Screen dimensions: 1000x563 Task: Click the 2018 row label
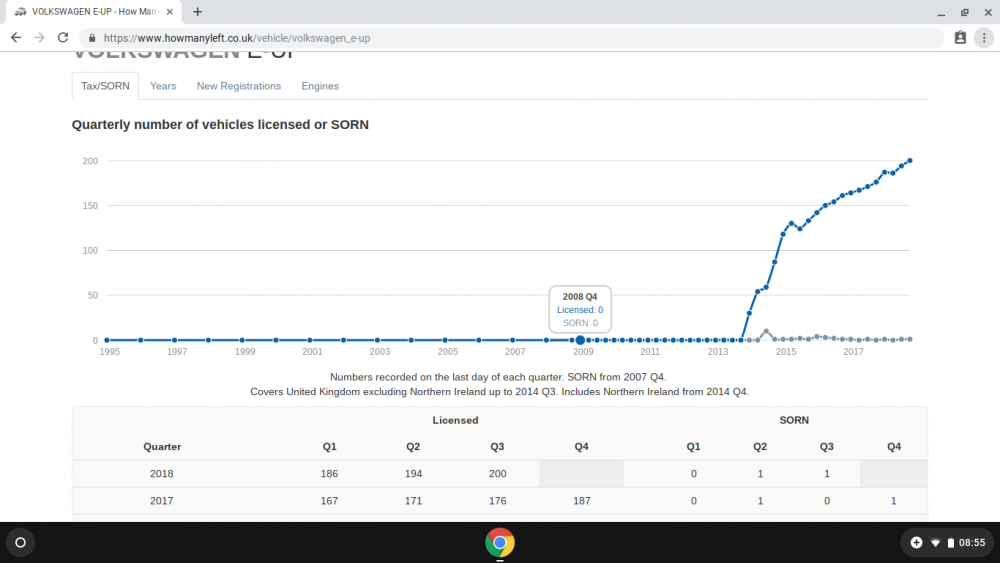coord(161,474)
